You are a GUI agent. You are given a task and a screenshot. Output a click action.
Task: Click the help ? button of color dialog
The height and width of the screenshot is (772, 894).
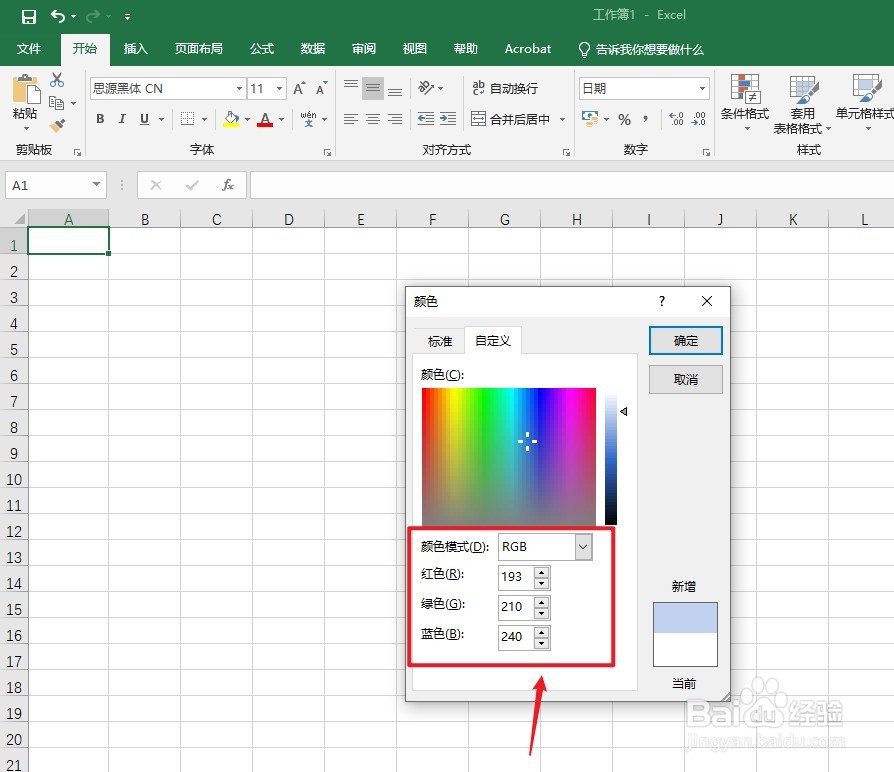[661, 302]
